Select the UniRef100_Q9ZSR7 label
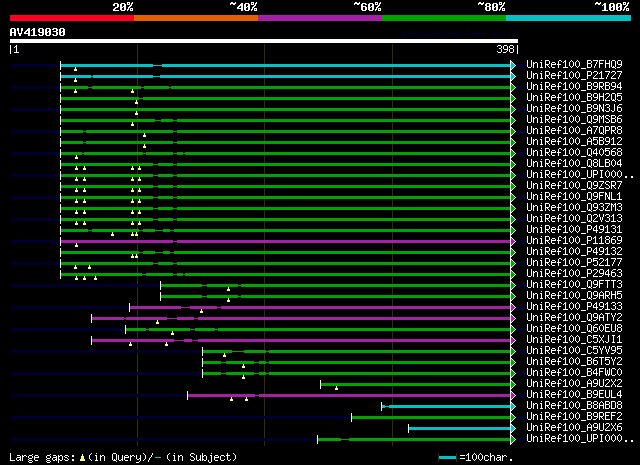The width and height of the screenshot is (640, 465). coord(574,186)
